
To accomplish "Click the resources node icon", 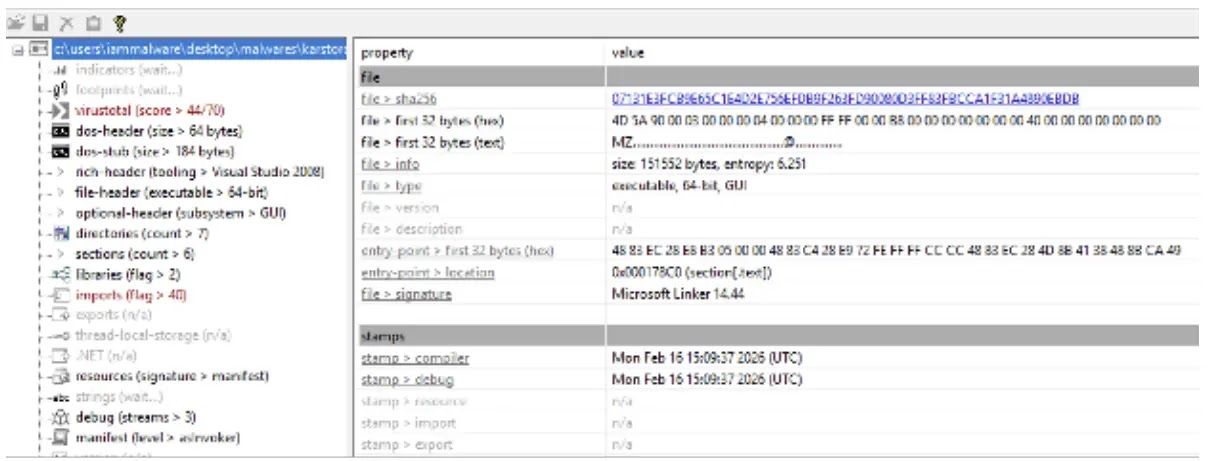I will click(59, 377).
